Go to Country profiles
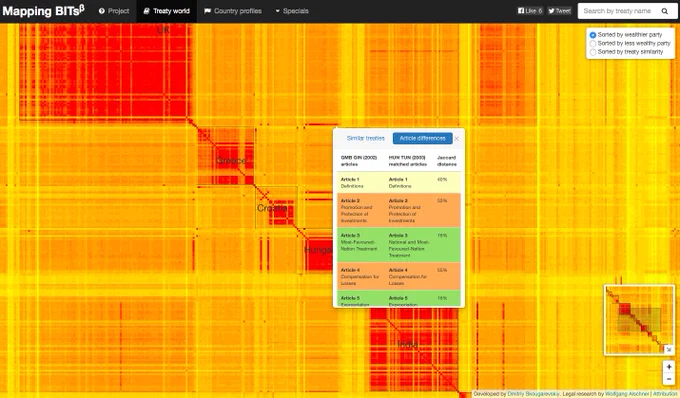The height and width of the screenshot is (398, 680). point(233,11)
